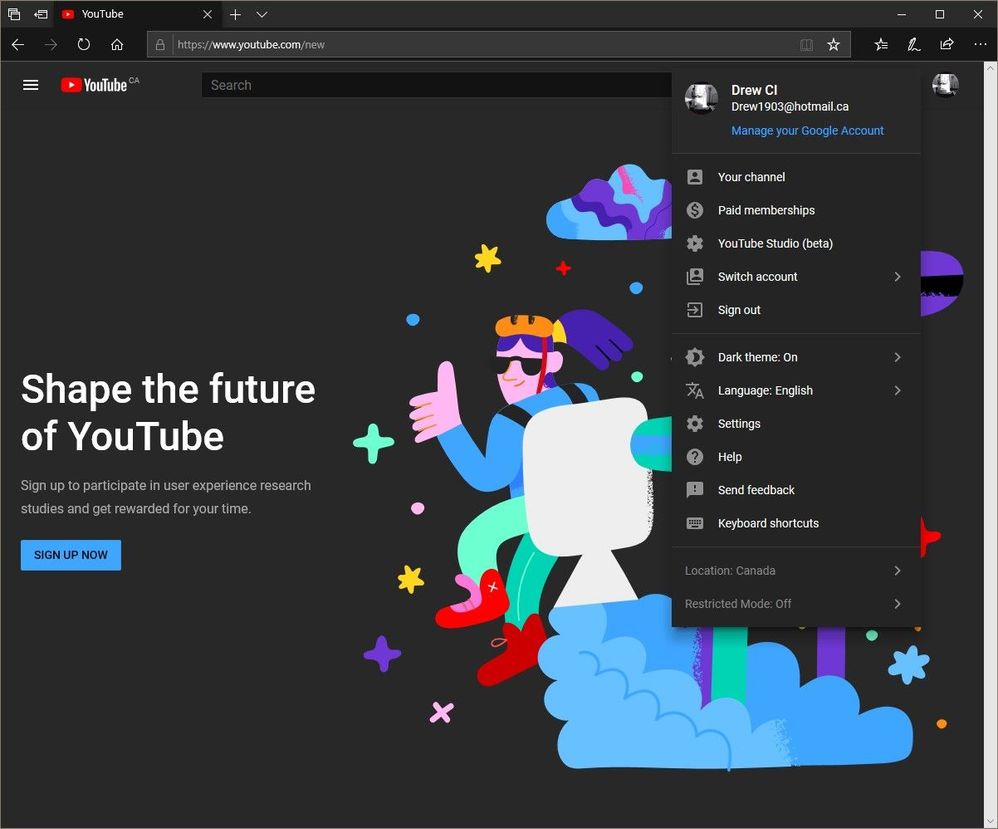Click inside the YouTube Search field
Screen dimensions: 998x829
[437, 85]
